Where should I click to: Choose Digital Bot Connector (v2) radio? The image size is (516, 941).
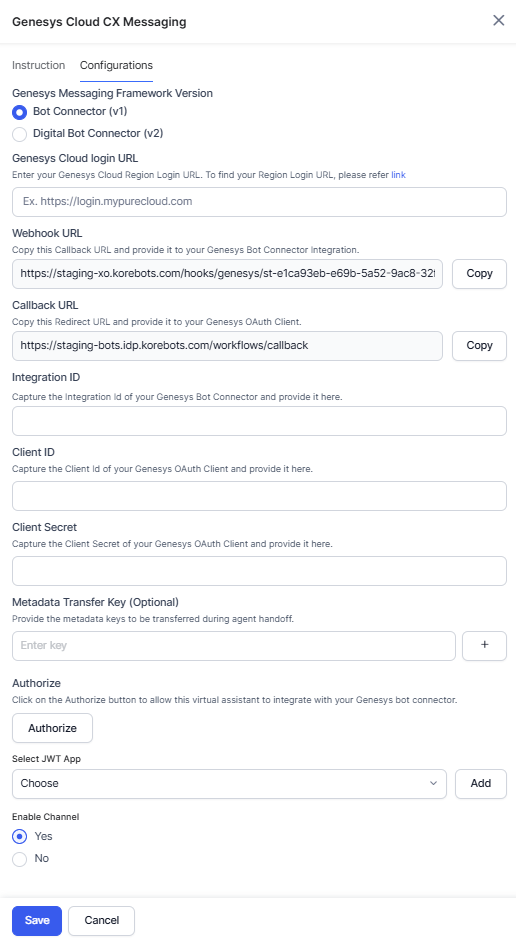point(20,134)
